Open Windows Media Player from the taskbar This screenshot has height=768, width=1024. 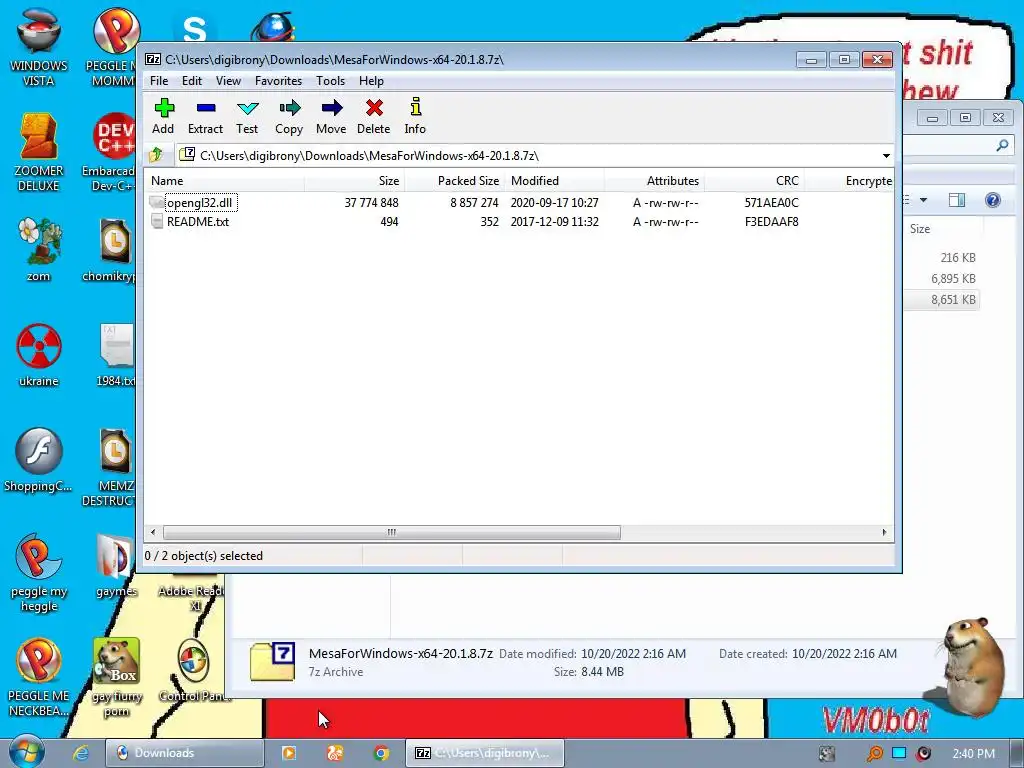289,753
